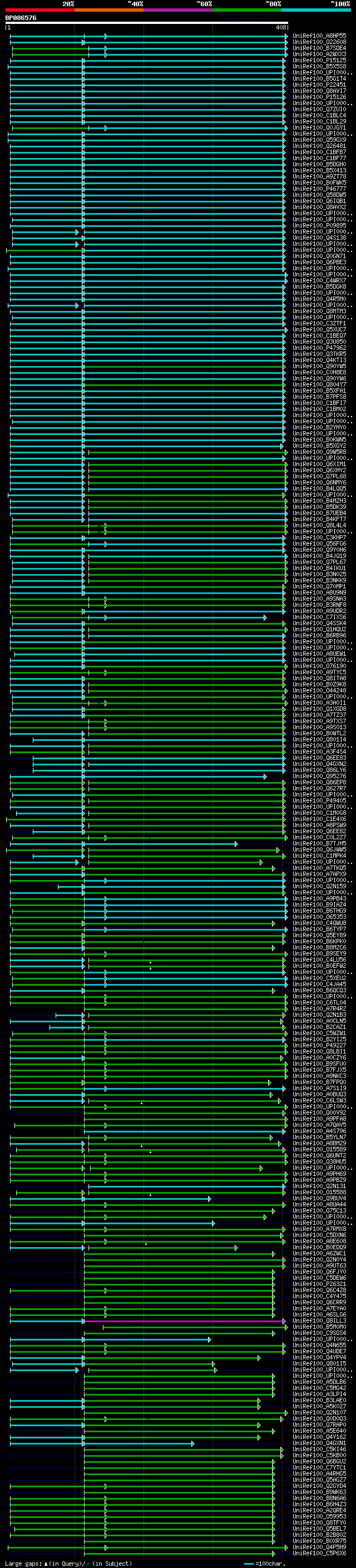The width and height of the screenshot is (356, 1568).
Task: Select hit label UniRef100_Q4SSK4
Action: pyautogui.click(x=319, y=623)
